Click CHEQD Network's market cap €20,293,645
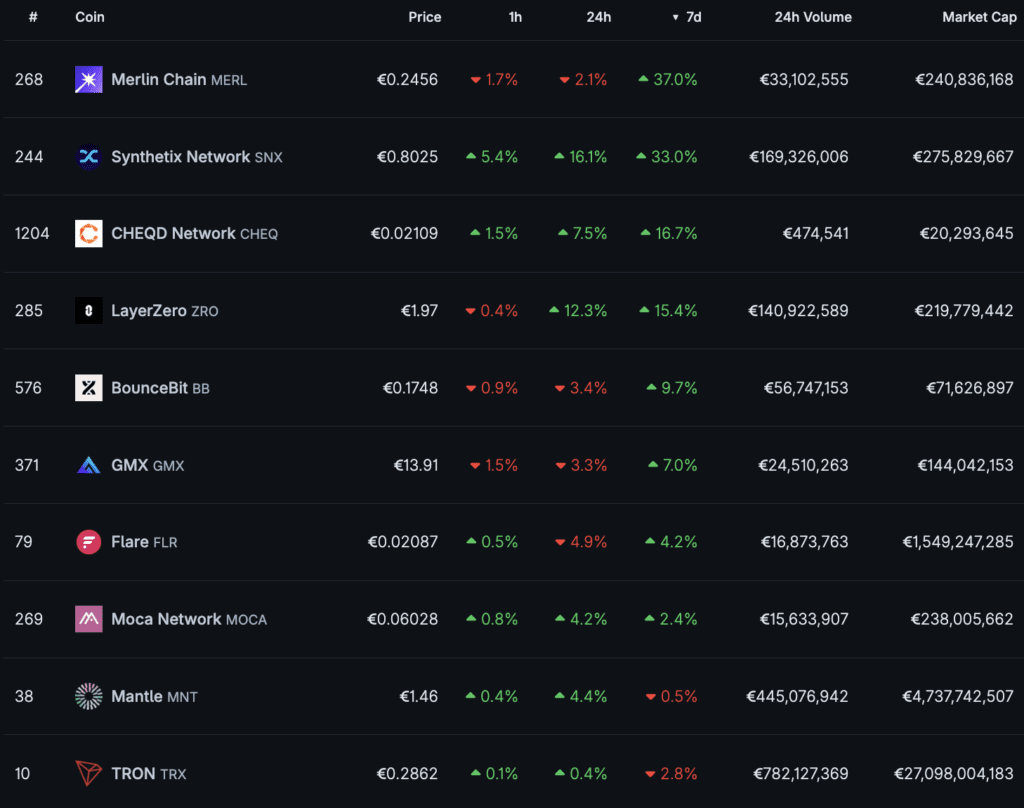1024x808 pixels. (x=967, y=234)
